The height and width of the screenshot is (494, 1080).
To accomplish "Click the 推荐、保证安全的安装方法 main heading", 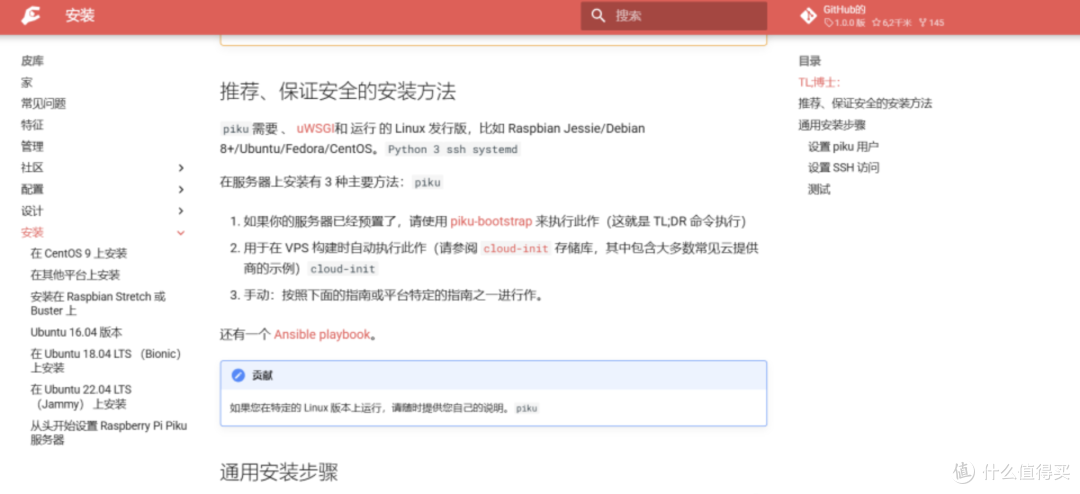I will coord(338,92).
